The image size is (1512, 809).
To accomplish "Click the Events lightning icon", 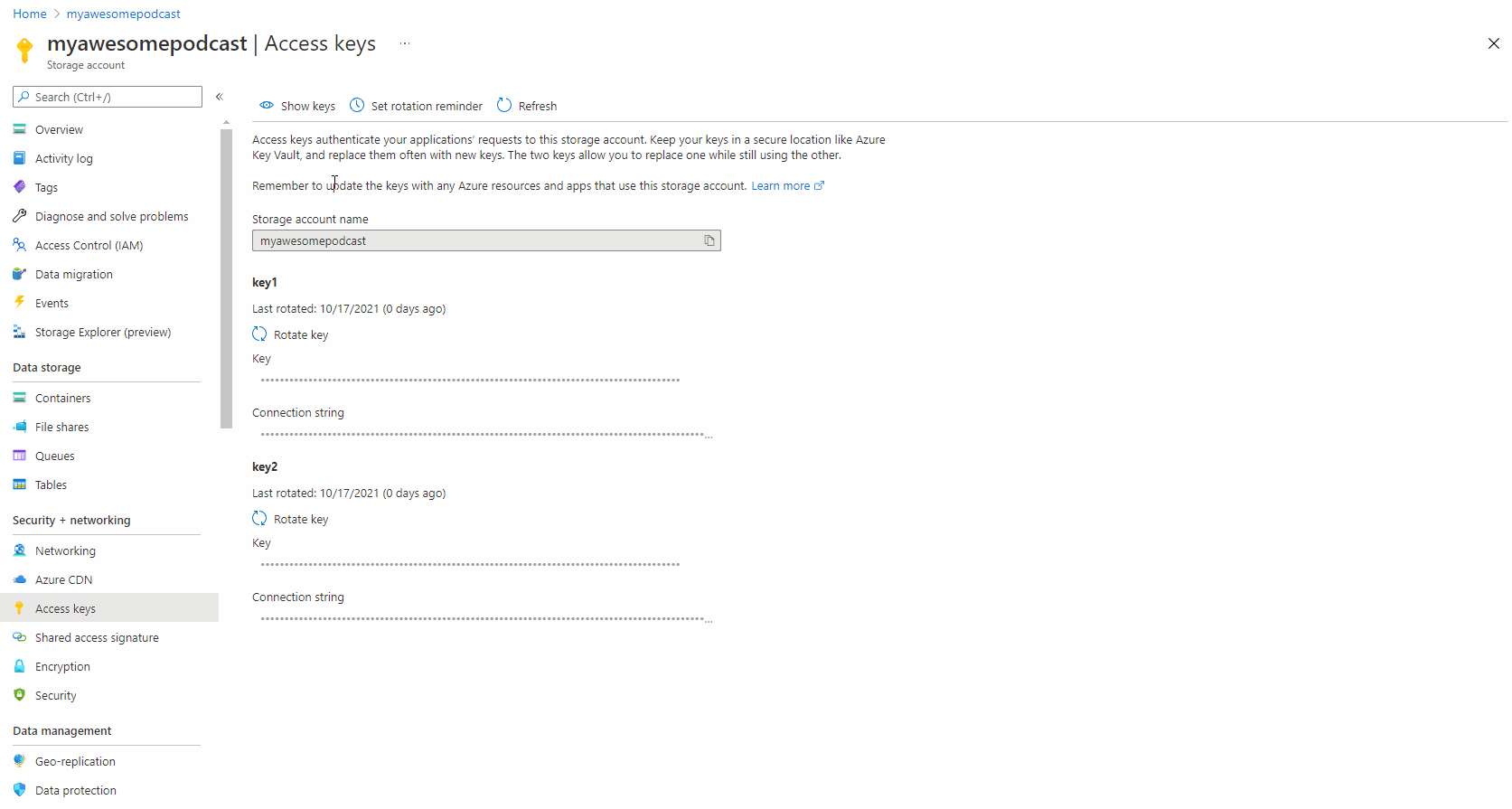I will [x=19, y=303].
